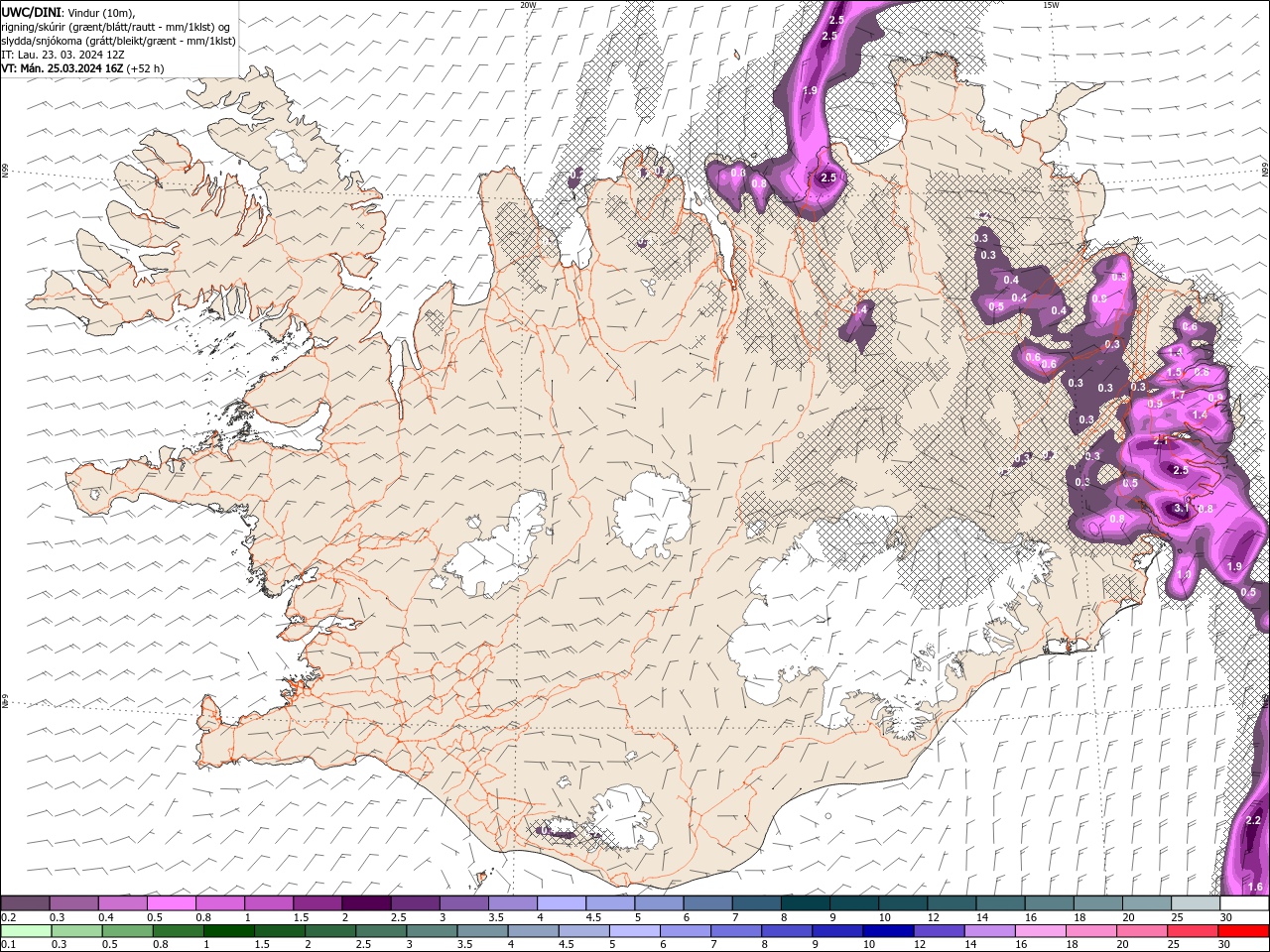1270x952 pixels.
Task: Choose the periwinkle 6 rain legend swatch
Action: (685, 930)
